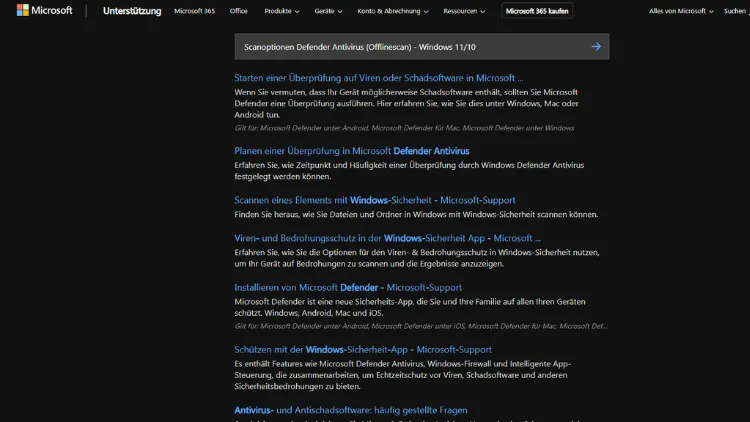
Task: Open result Viren- und Bedrohungsschutz in der Windows-Sicherheit
Action: [x=387, y=238]
